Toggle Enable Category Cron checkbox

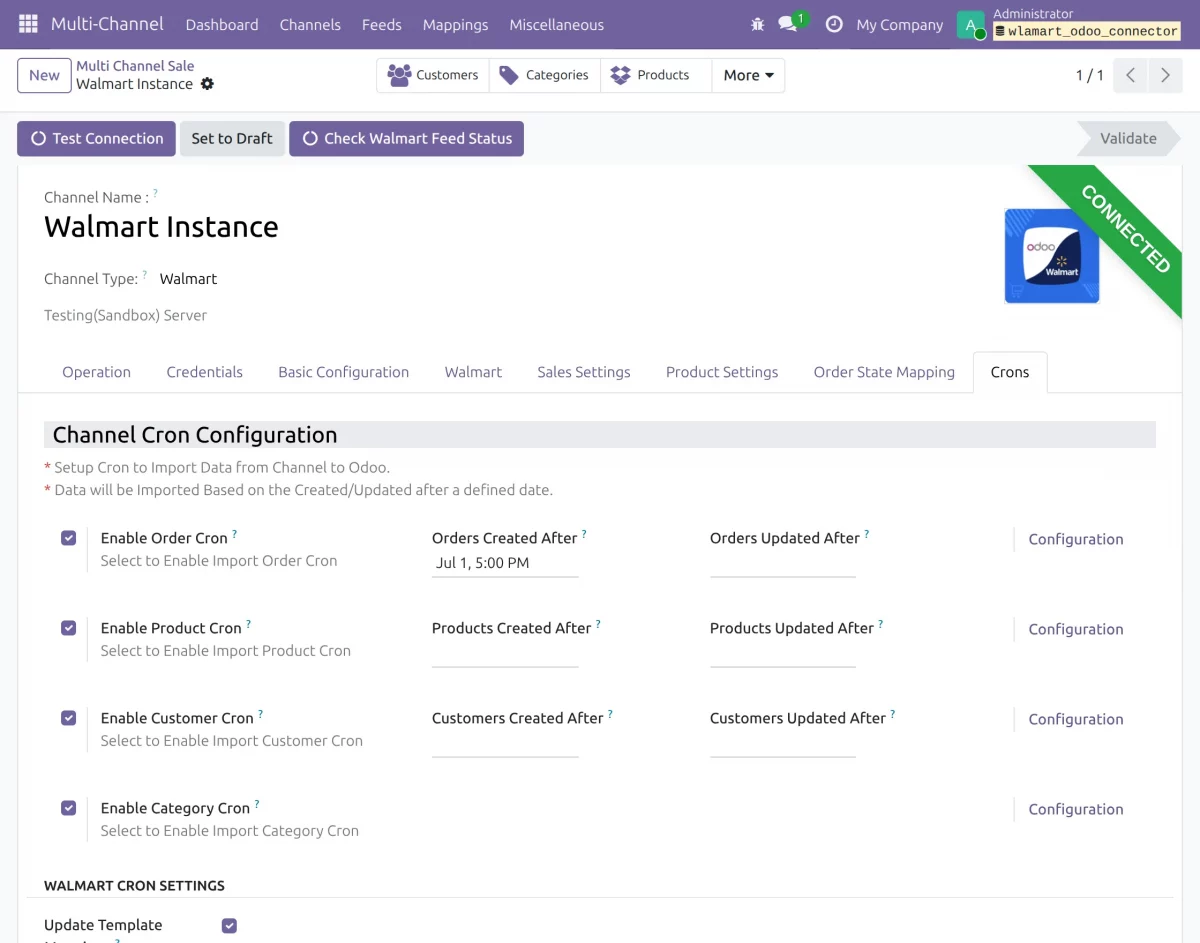[68, 808]
